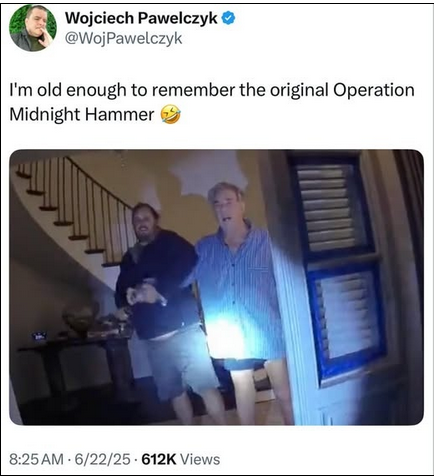The width and height of the screenshot is (434, 476).
Task: Click the blue verified checkmark badge
Action: coord(228,18)
